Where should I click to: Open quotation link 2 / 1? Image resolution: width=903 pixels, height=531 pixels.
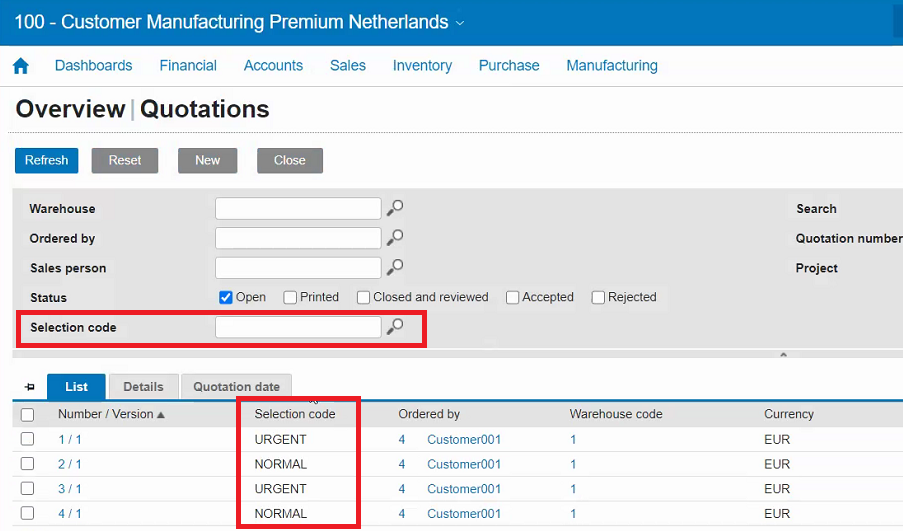70,464
